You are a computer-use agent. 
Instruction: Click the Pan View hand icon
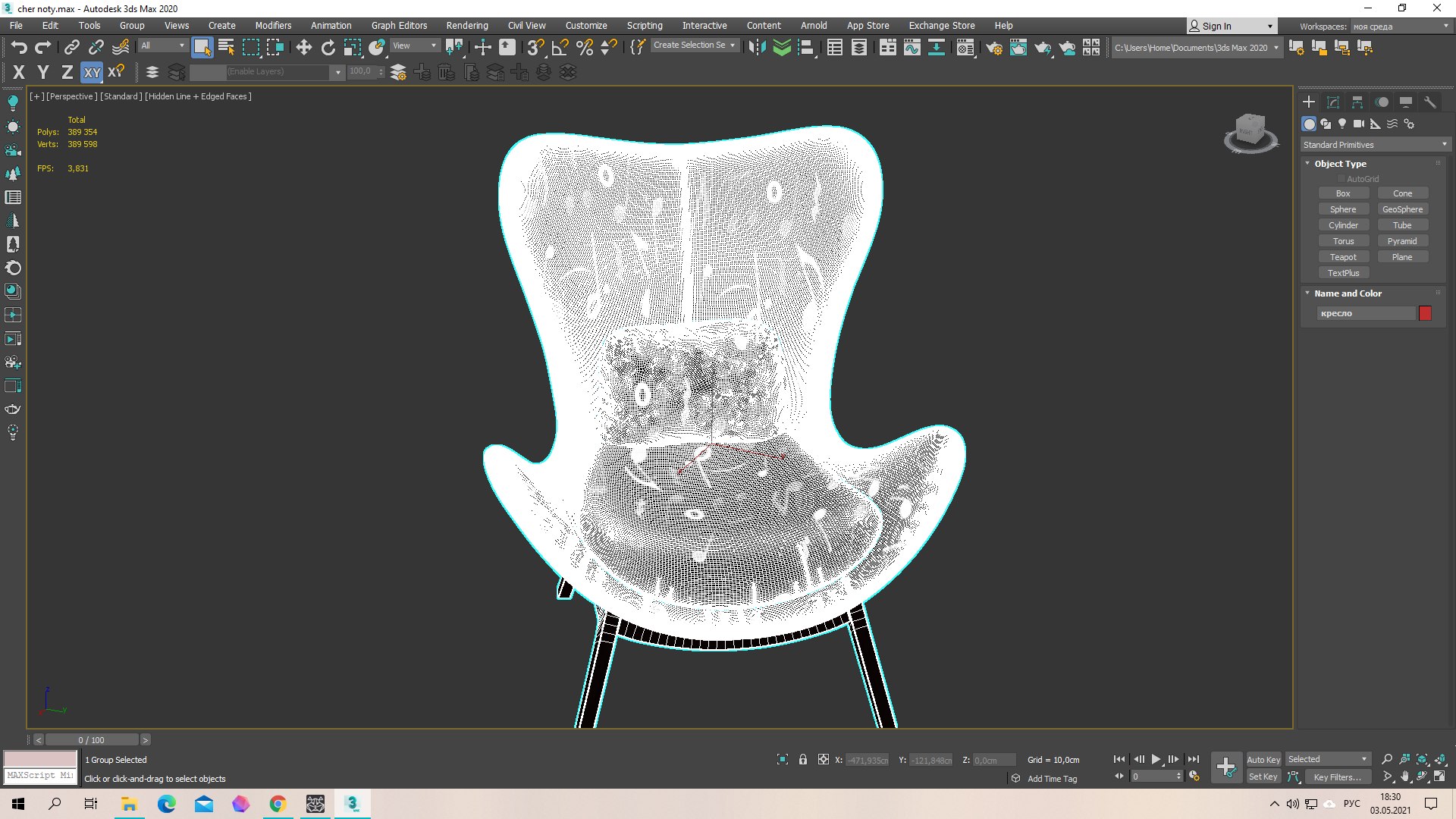click(x=1404, y=777)
